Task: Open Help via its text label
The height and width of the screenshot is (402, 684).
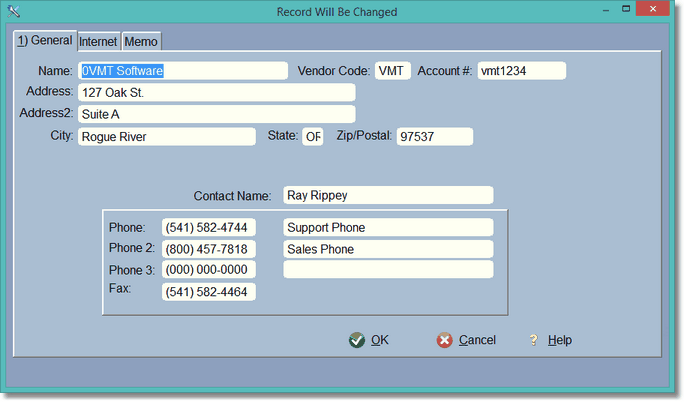Action: [x=560, y=340]
